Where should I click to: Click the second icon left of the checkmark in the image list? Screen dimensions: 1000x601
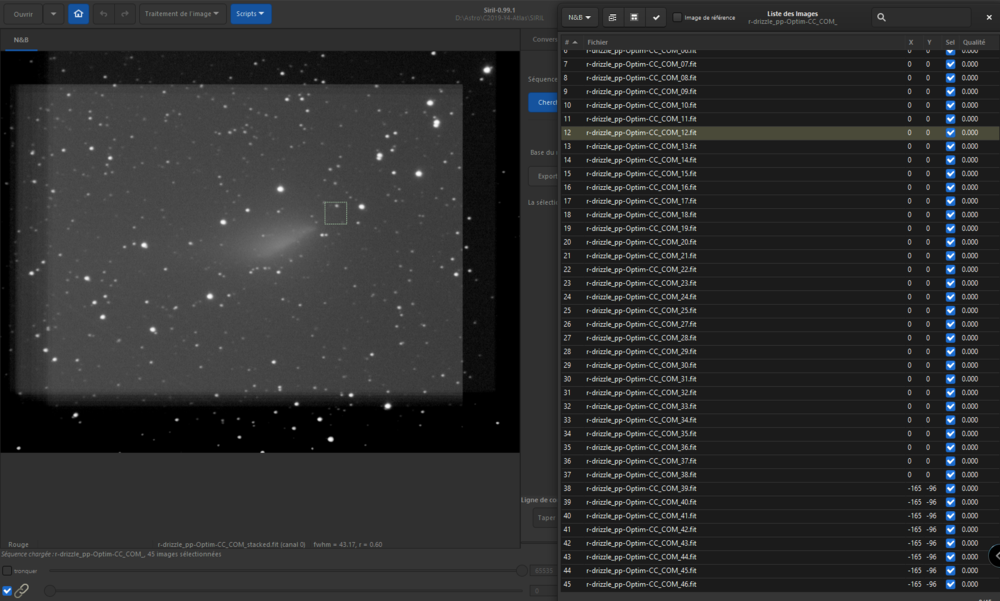tap(634, 17)
